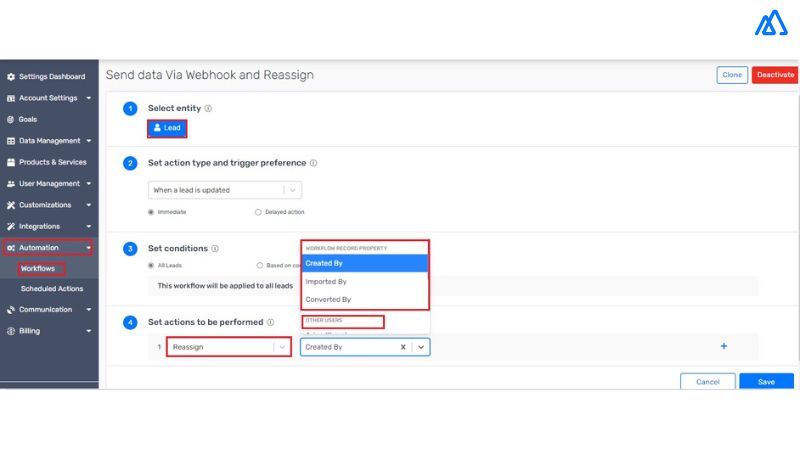Click the Goals target icon

[x=11, y=119]
